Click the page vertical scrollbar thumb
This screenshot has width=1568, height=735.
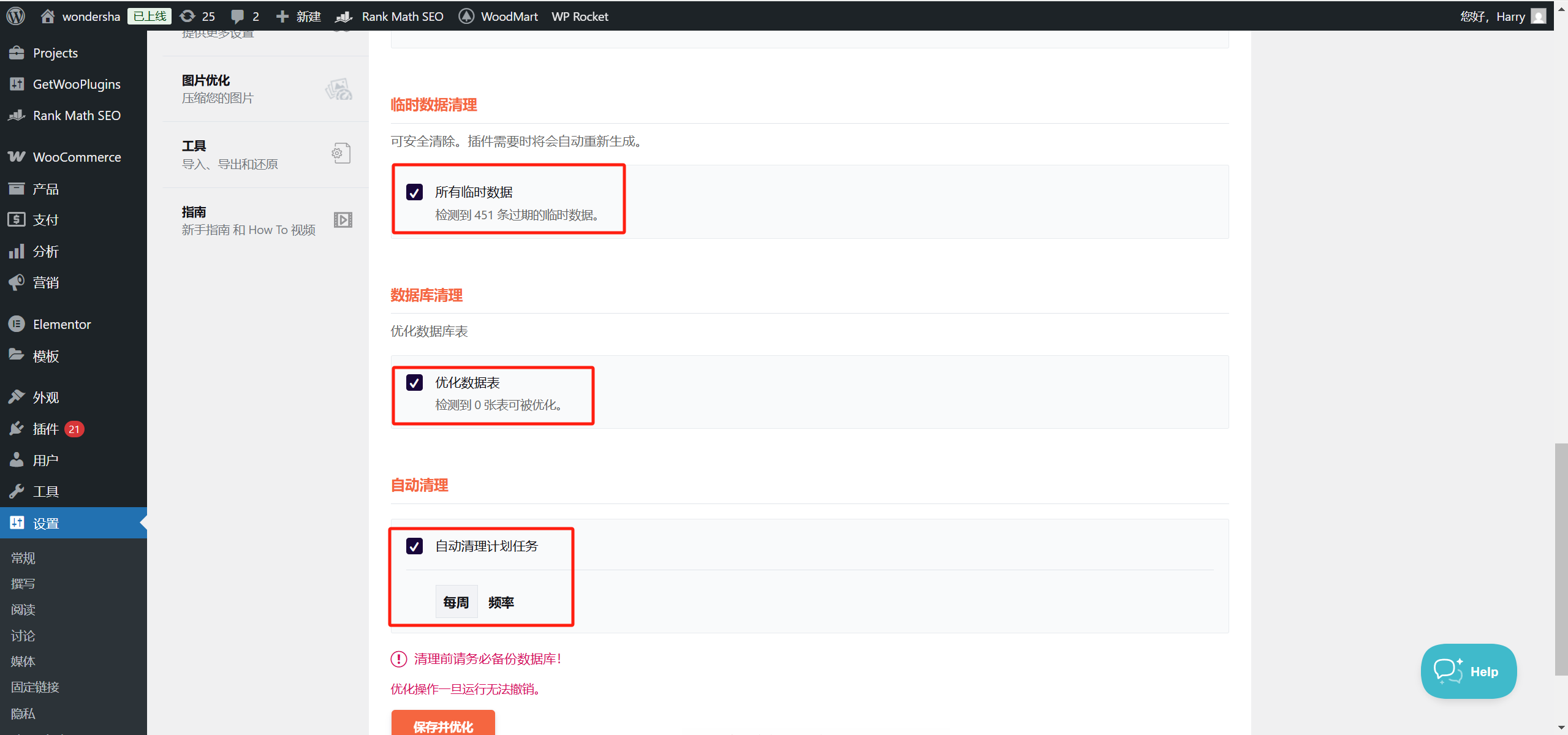[1561, 559]
